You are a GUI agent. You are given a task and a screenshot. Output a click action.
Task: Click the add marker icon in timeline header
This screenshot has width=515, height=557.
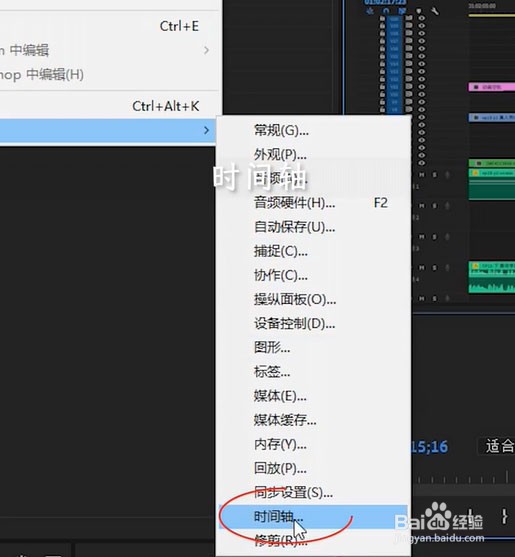(419, 11)
